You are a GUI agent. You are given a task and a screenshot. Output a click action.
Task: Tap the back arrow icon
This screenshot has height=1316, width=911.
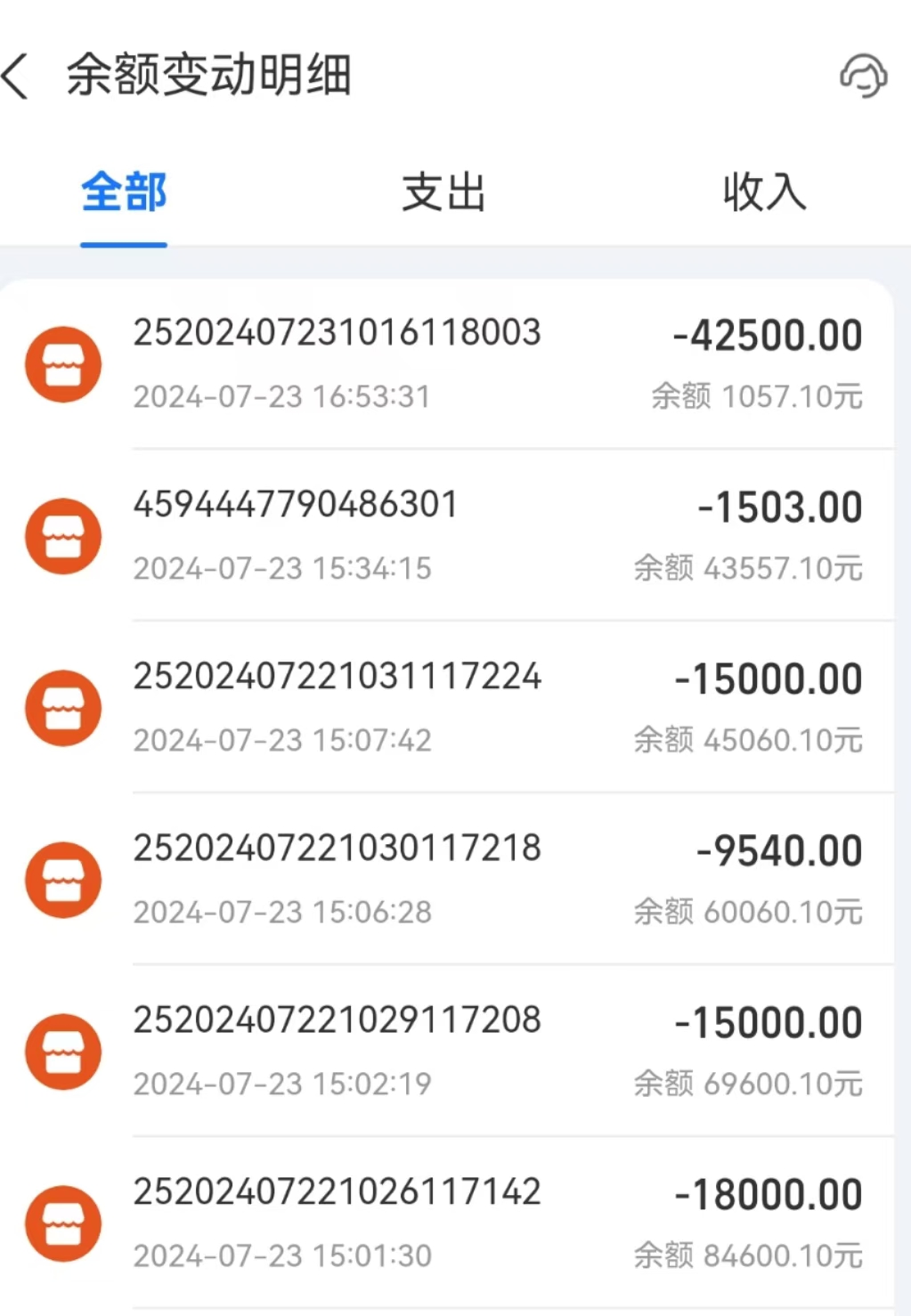pos(16,76)
